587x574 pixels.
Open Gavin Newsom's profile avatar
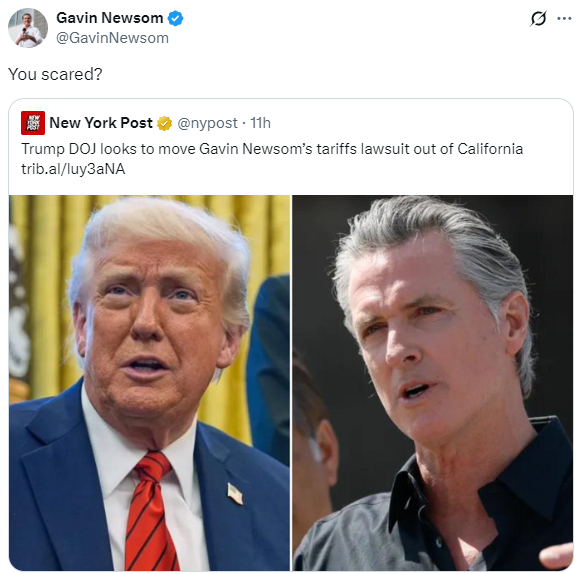(28, 28)
